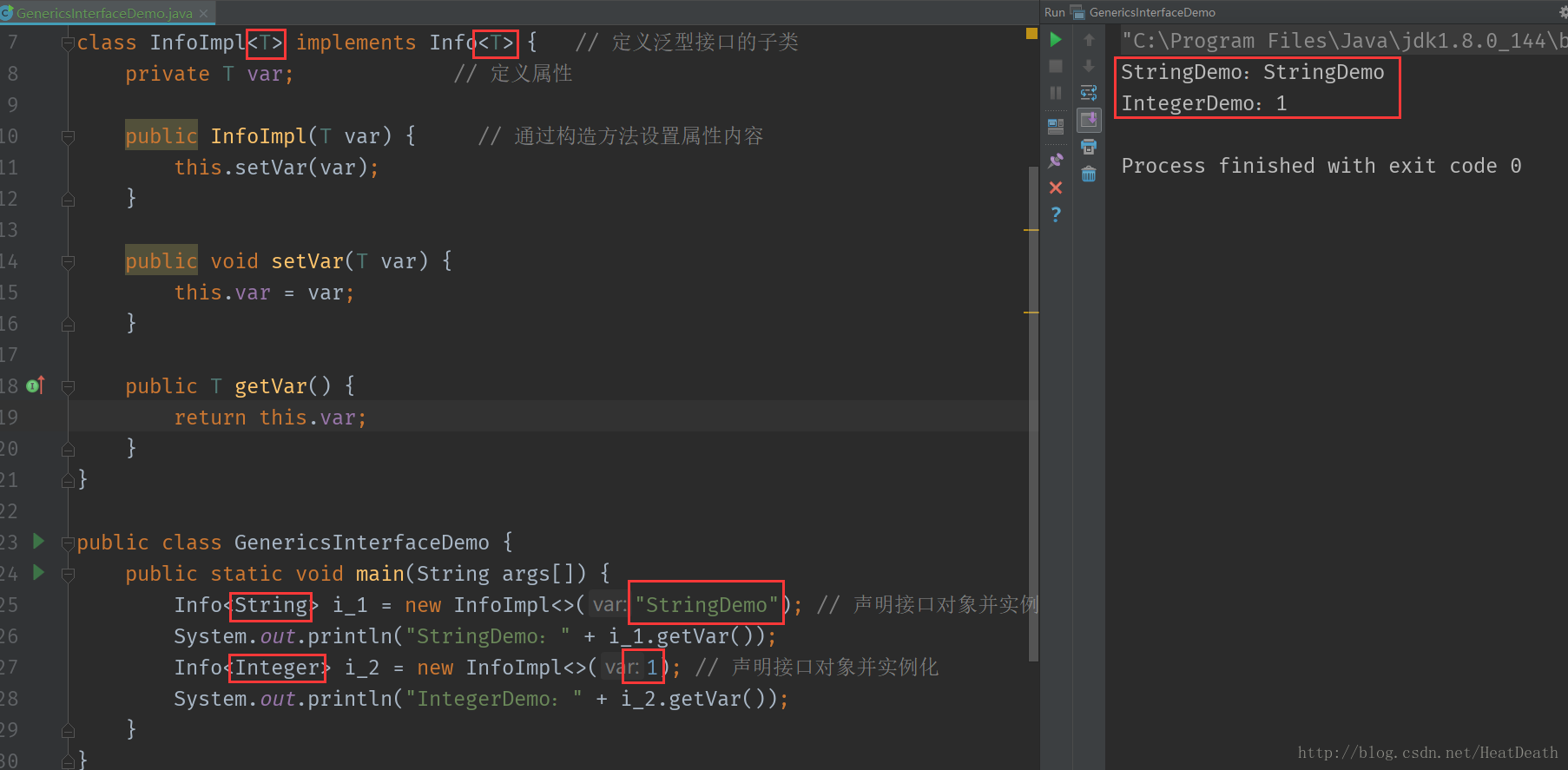
Task: Click 'private T var;' field declaration
Action: [209, 74]
